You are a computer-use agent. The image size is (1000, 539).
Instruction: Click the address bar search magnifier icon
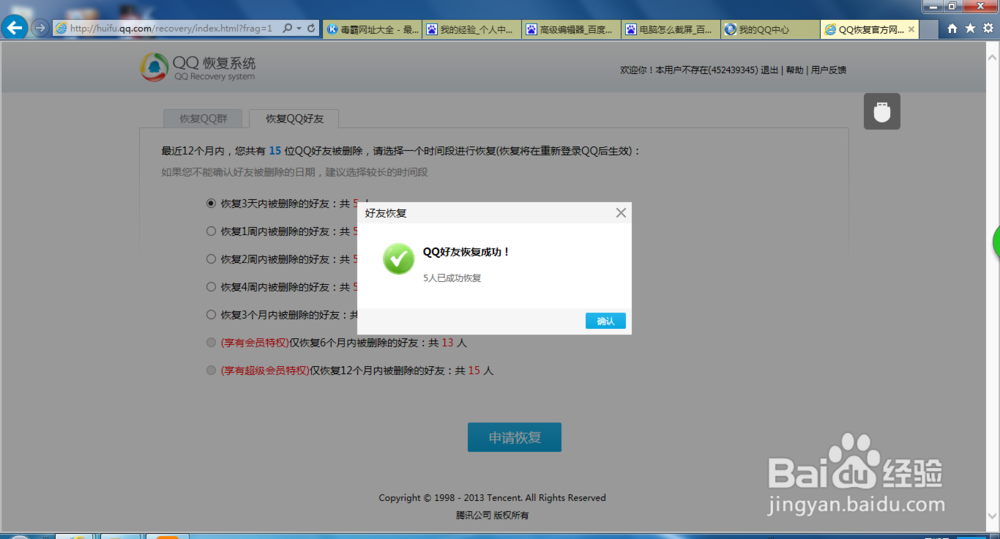287,28
